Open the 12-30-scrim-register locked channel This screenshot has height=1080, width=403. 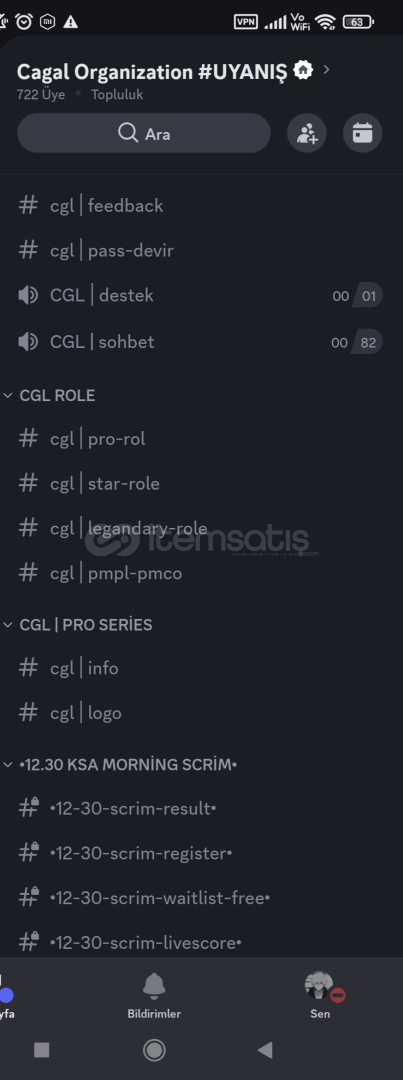coord(200,853)
